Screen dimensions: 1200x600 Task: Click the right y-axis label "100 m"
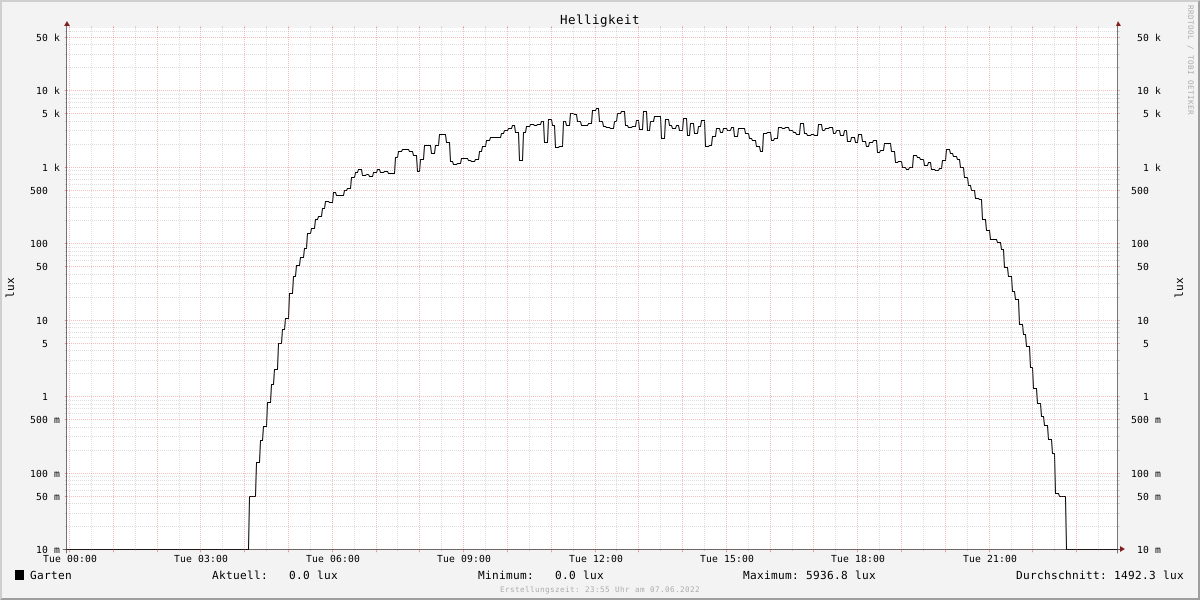pos(1146,474)
